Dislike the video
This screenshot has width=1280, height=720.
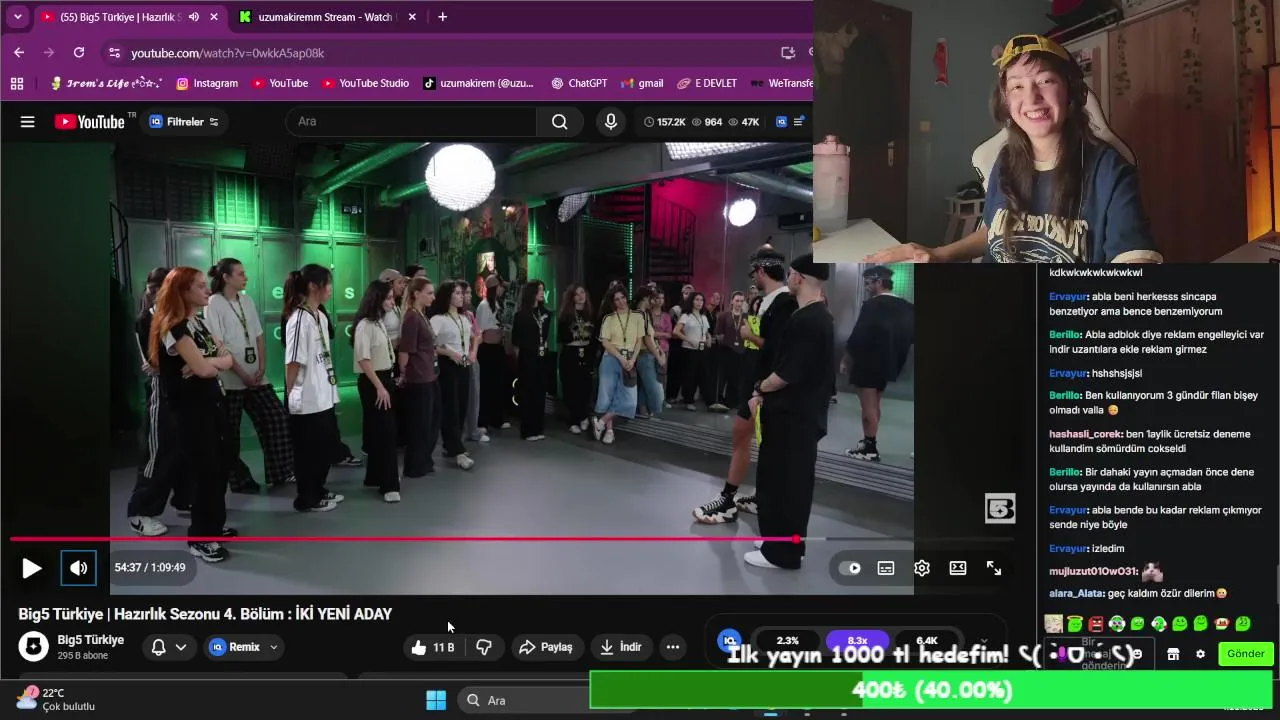click(x=484, y=647)
